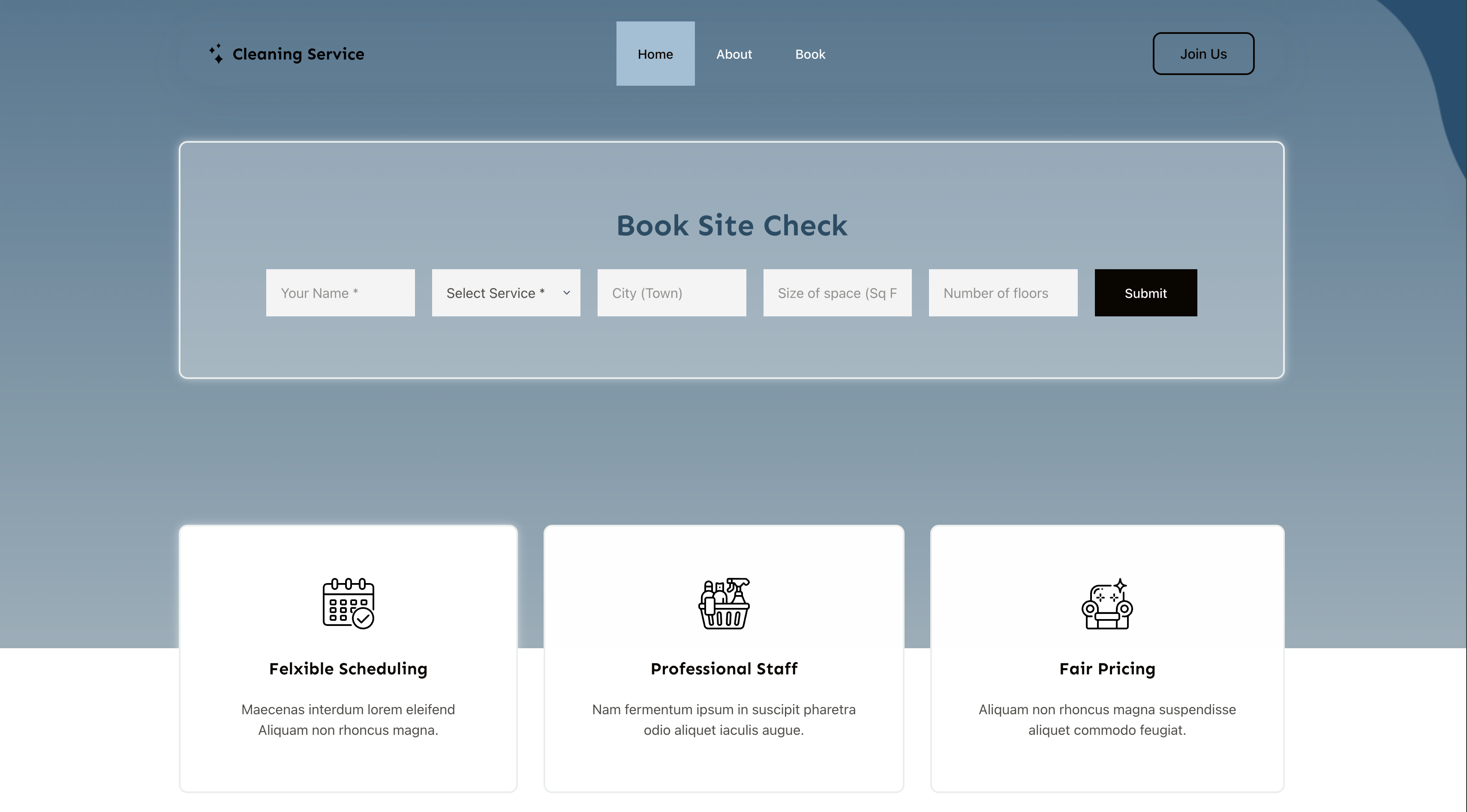The height and width of the screenshot is (812, 1467).
Task: Select the Size of space field
Action: [x=837, y=293]
